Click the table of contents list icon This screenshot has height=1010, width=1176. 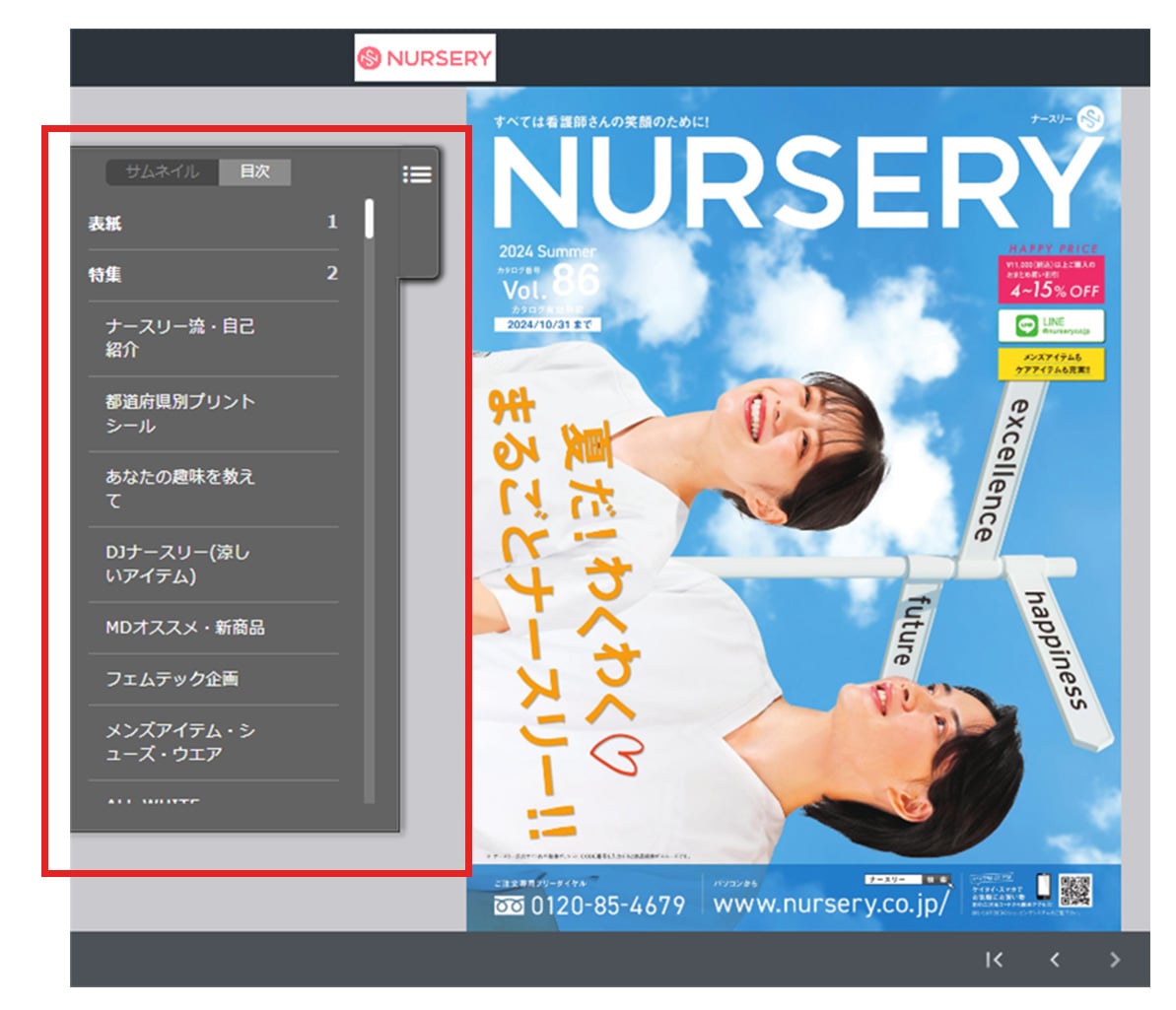click(417, 174)
